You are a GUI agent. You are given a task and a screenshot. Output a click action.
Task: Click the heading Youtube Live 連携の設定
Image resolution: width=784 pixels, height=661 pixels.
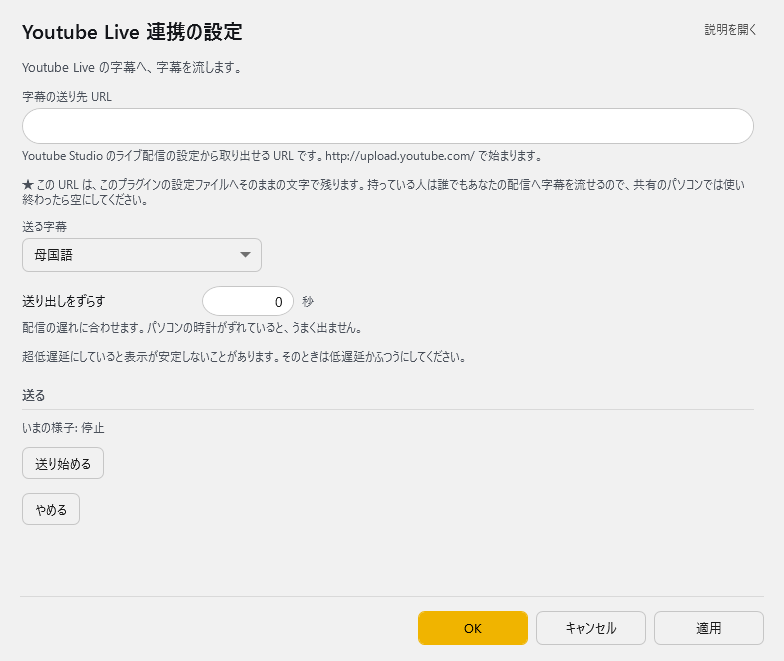click(132, 32)
